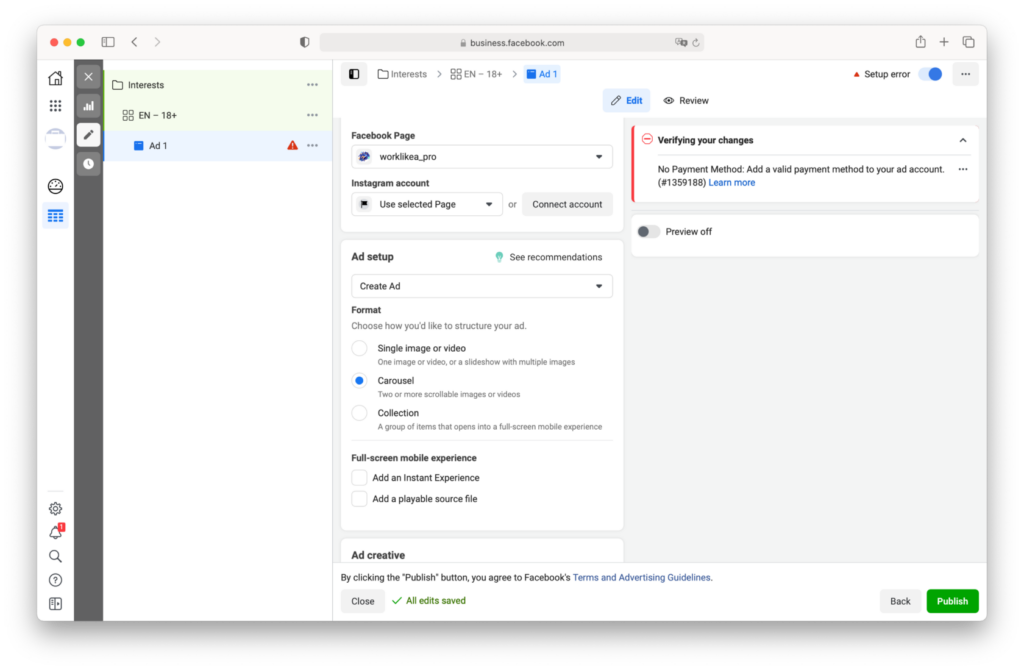Click the settings gear icon
This screenshot has height=670, width=1024.
point(55,509)
